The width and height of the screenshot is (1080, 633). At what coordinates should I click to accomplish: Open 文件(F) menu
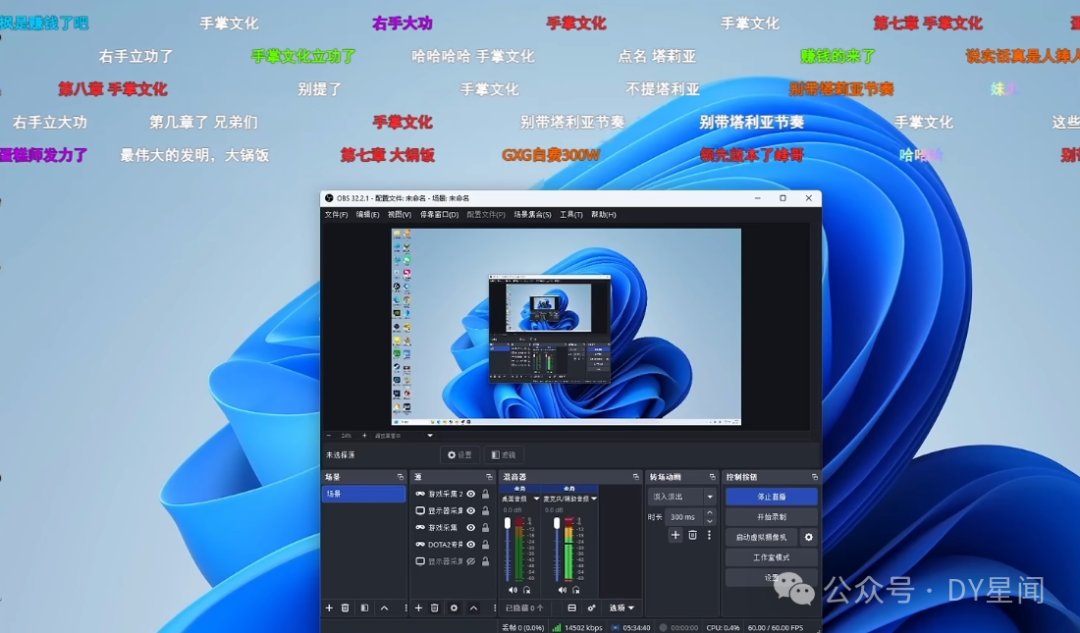pyautogui.click(x=336, y=215)
